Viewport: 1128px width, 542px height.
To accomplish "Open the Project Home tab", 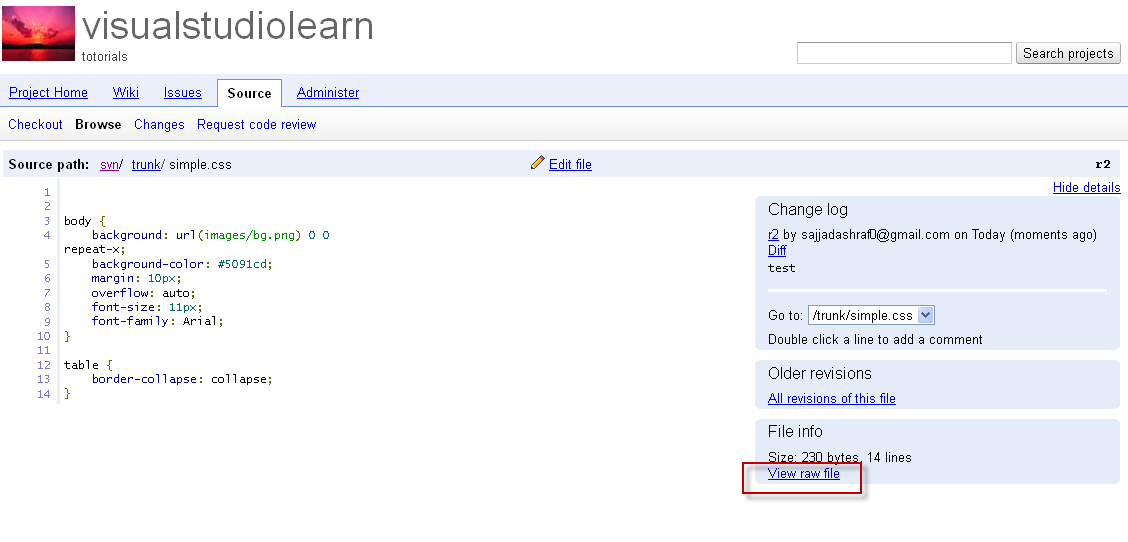I will (x=48, y=93).
